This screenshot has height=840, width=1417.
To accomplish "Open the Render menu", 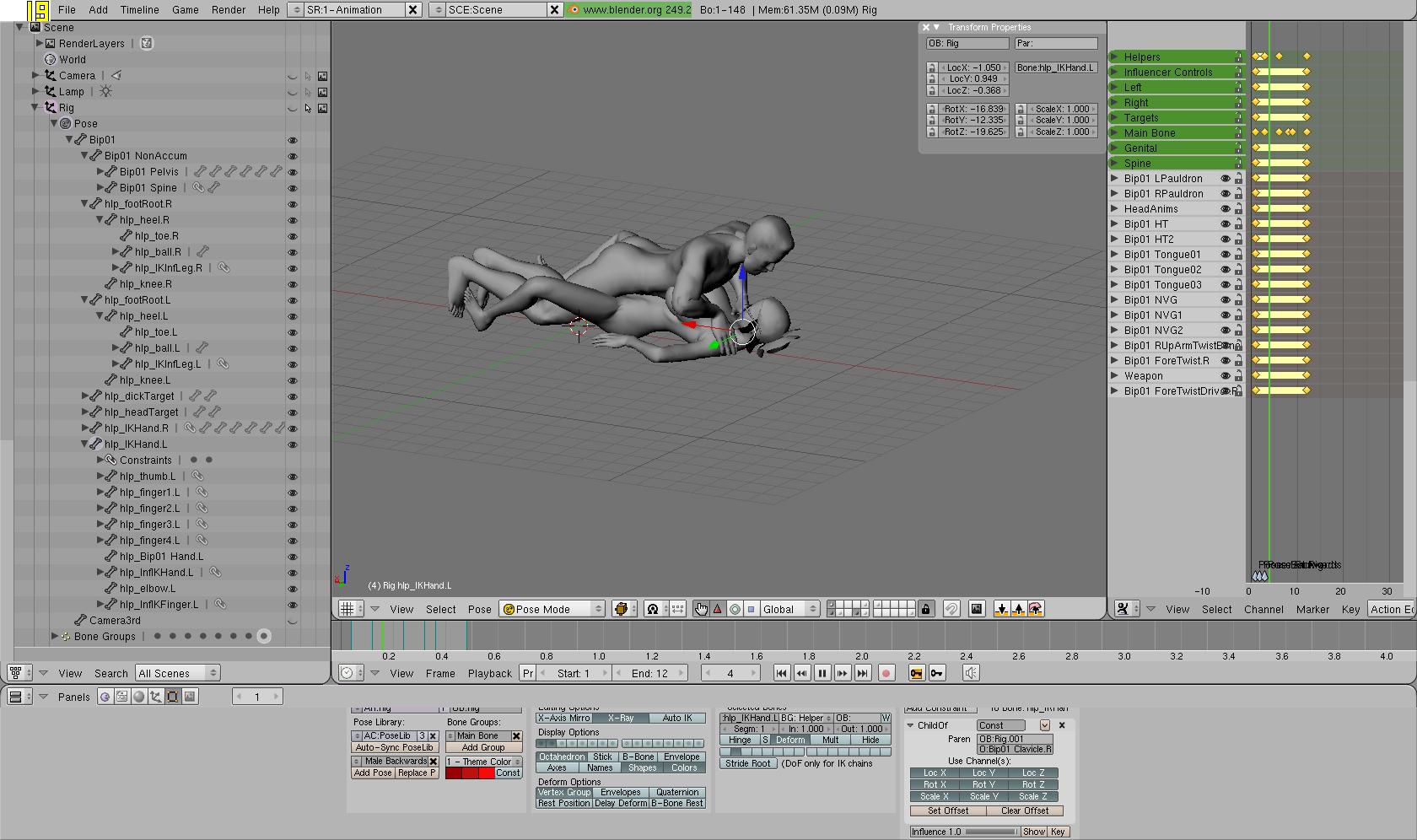I will [x=228, y=9].
